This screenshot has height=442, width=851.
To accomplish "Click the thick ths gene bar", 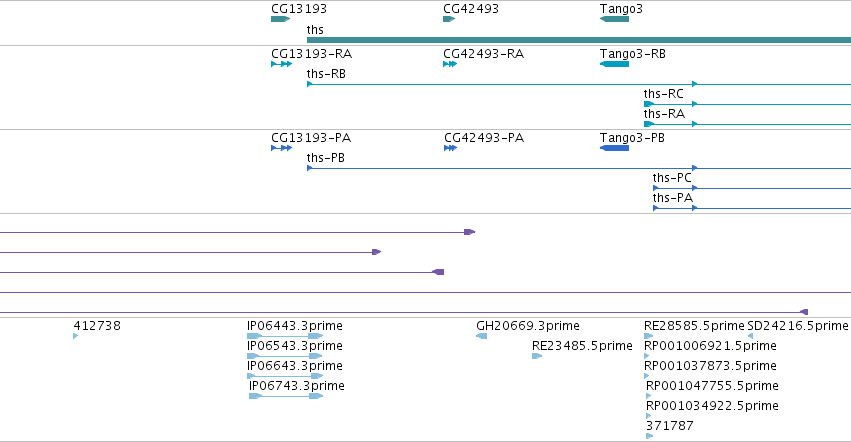I will pos(579,40).
